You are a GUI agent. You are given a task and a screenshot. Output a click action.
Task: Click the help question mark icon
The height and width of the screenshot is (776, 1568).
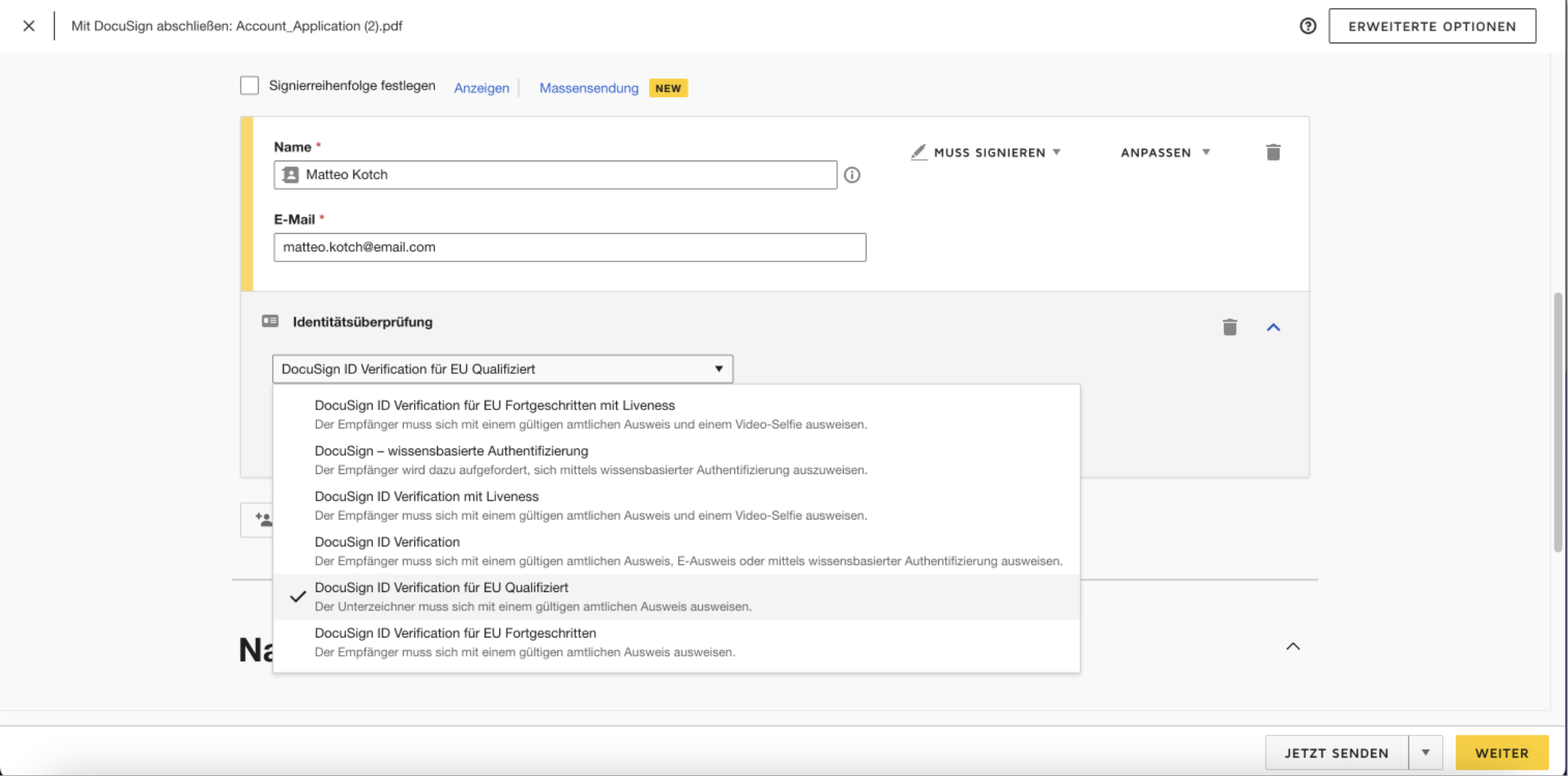click(1307, 26)
